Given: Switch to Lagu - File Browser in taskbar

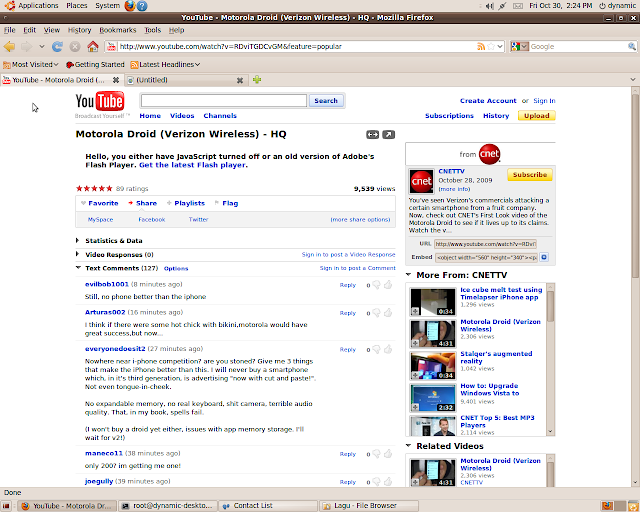Looking at the screenshot, I should coord(369,506).
